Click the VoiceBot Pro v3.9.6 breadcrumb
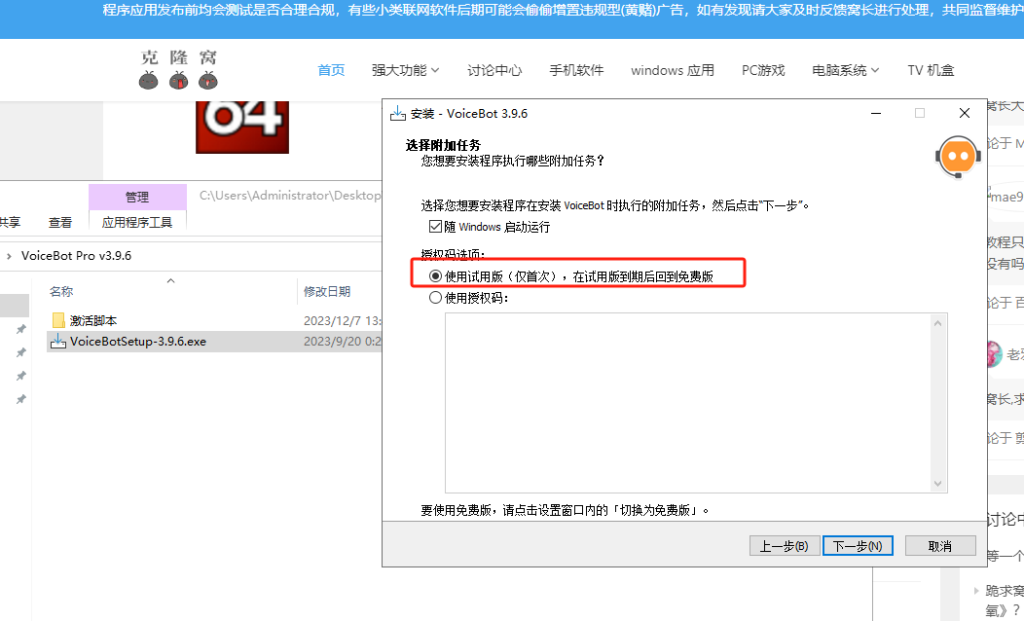 (x=76, y=256)
